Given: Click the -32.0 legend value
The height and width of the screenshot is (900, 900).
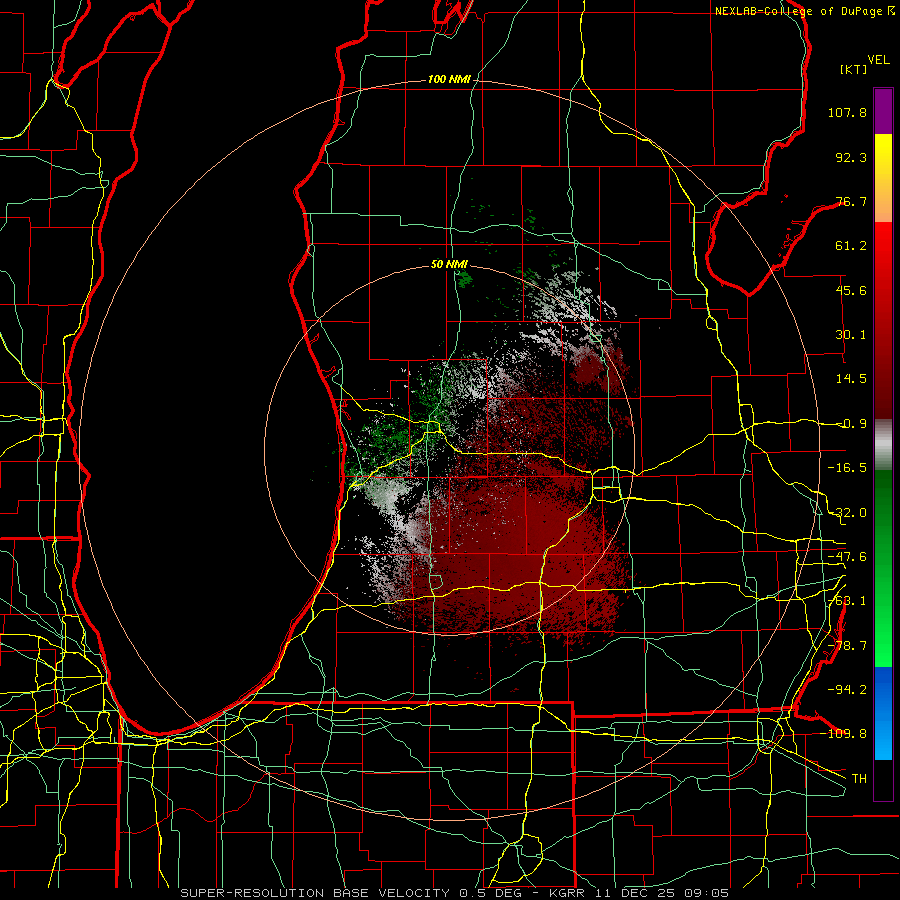Looking at the screenshot, I should (847, 513).
